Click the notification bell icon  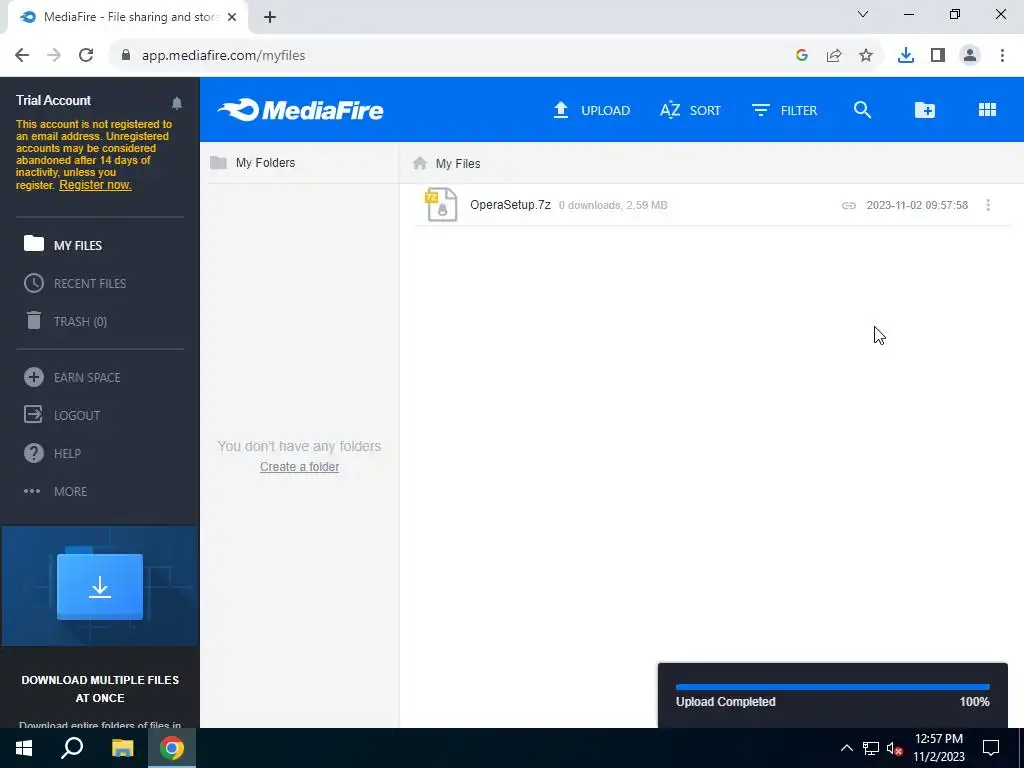177,103
